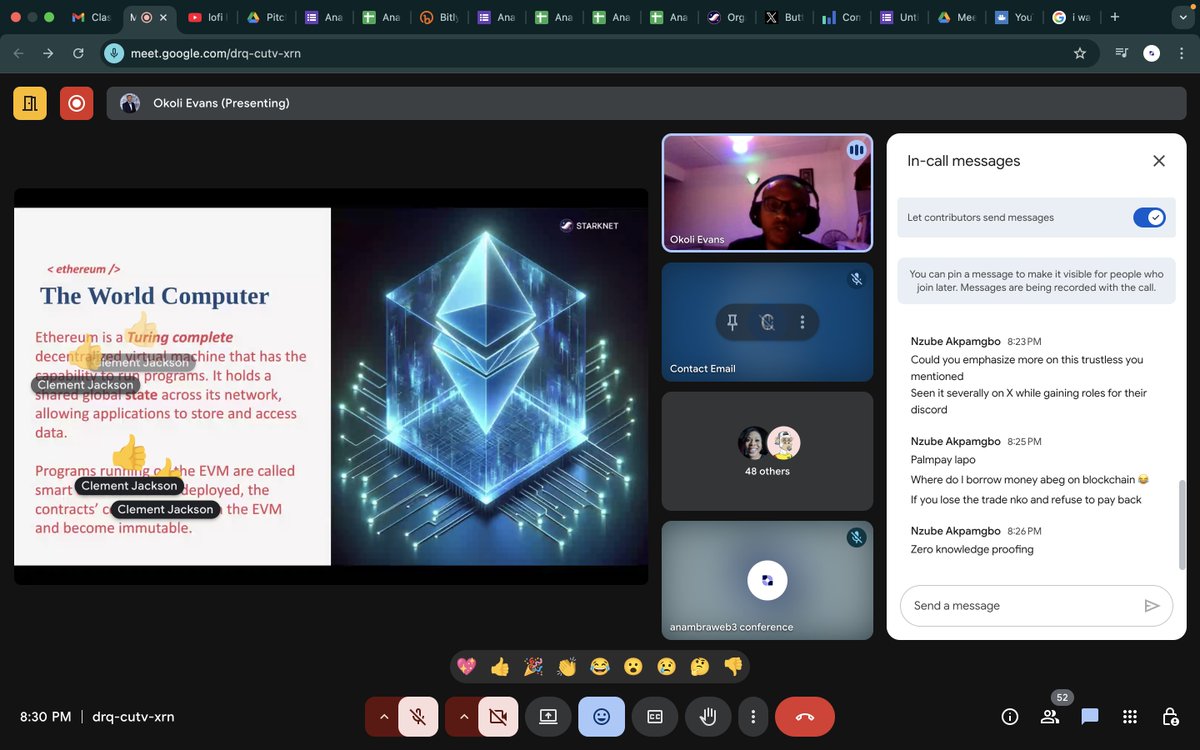
Task: Open a new browser tab
Action: tap(1115, 17)
